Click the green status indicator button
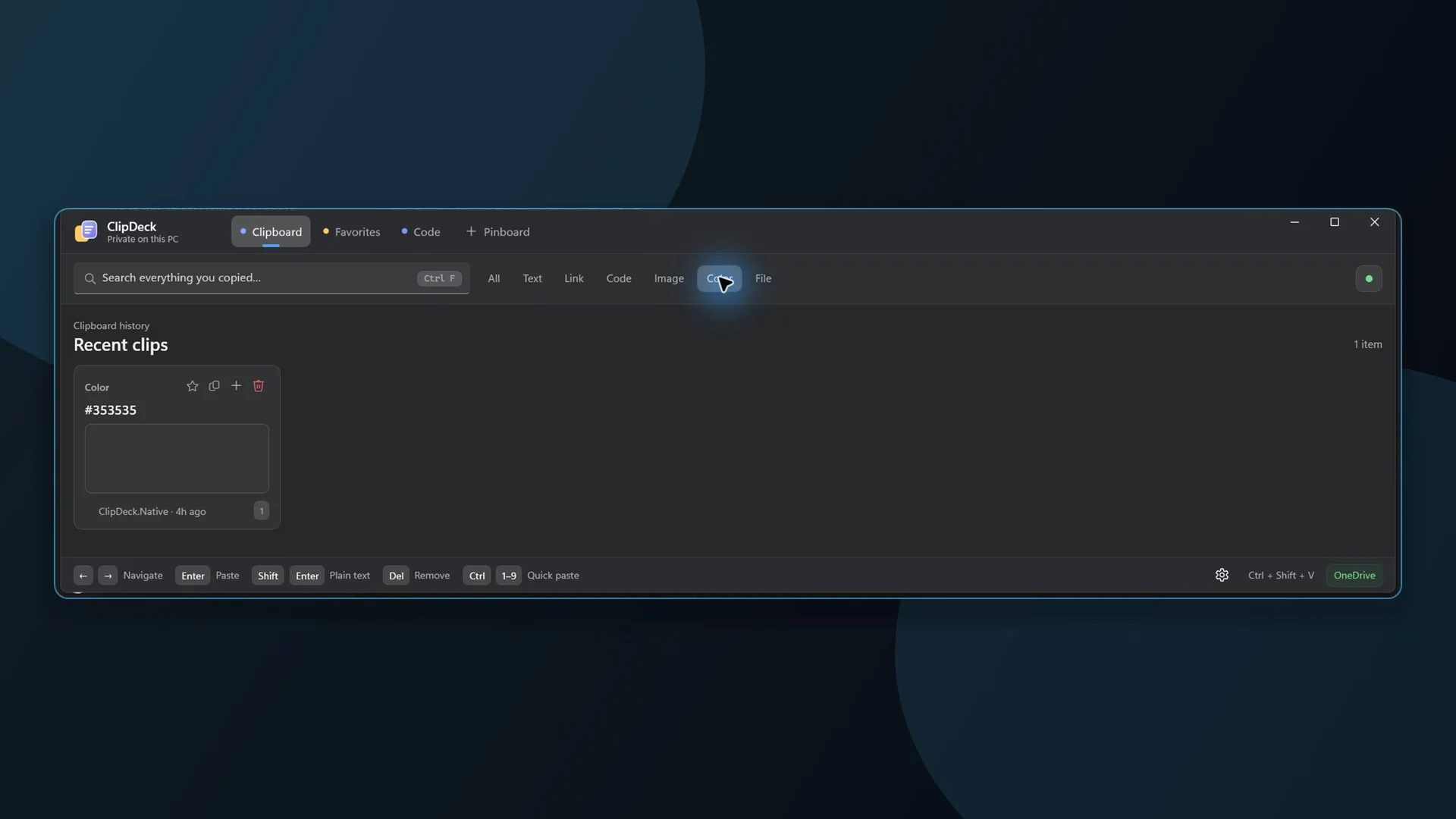This screenshot has width=1456, height=819. tap(1369, 278)
